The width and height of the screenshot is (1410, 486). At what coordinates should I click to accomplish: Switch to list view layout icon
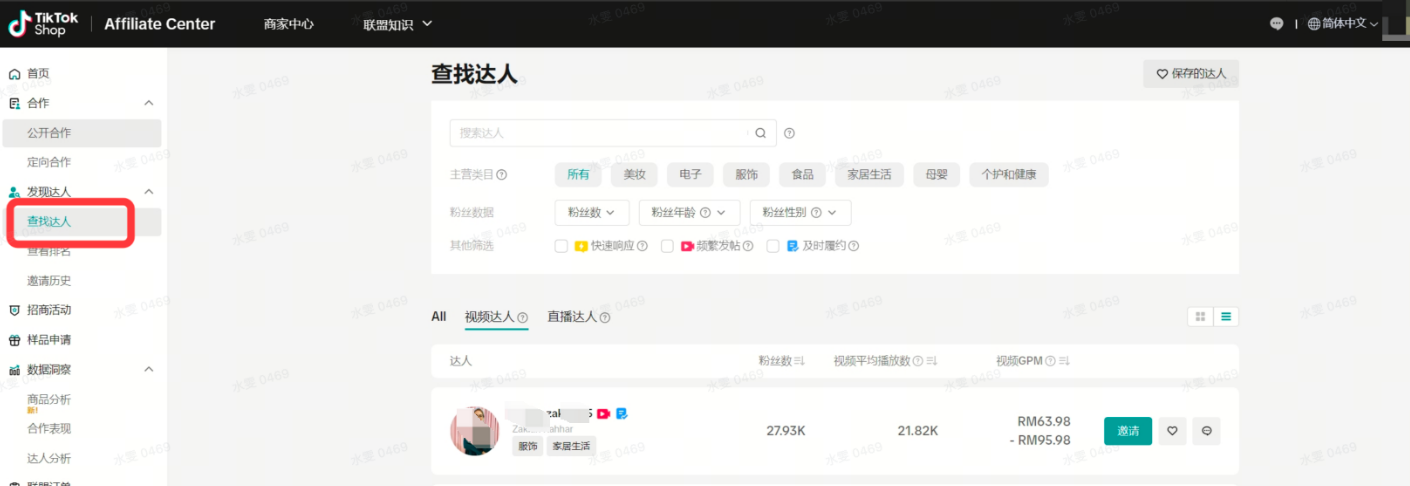[x=1226, y=317]
